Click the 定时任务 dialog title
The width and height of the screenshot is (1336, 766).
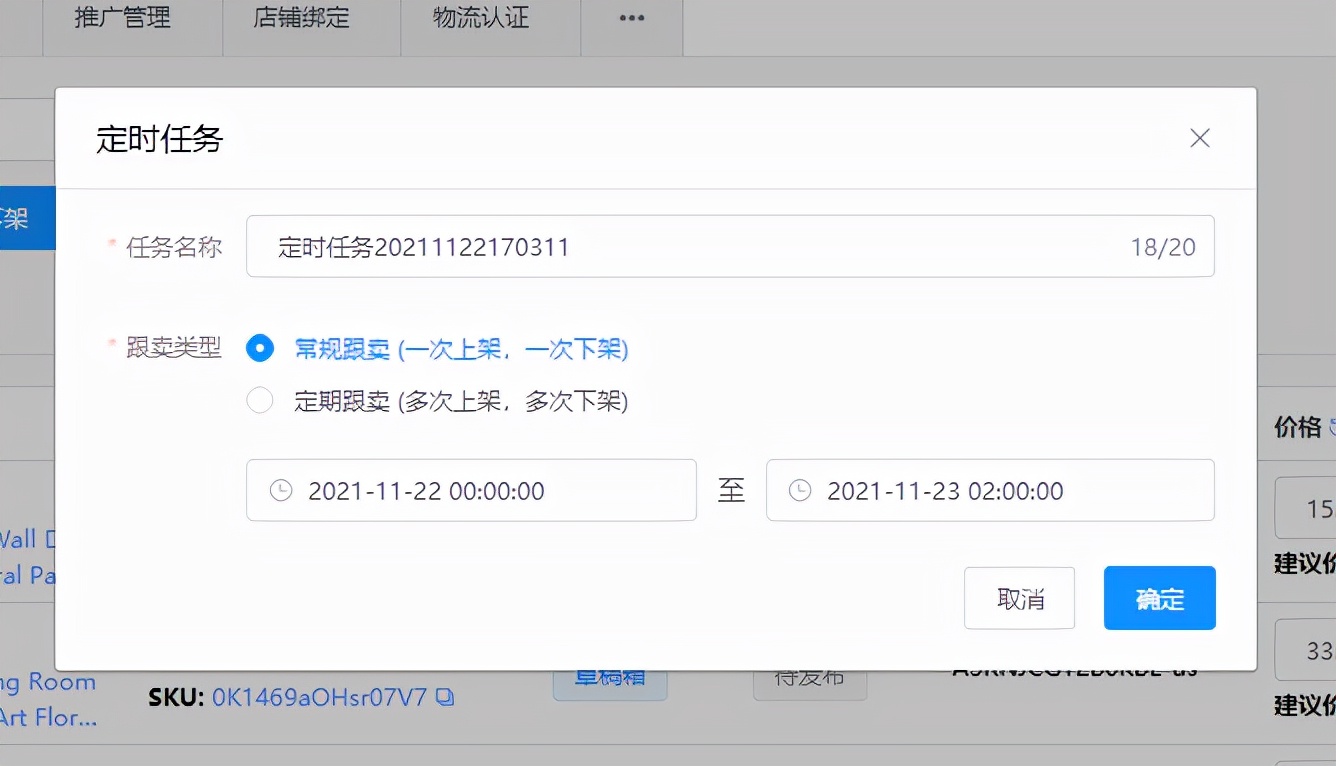(x=159, y=138)
